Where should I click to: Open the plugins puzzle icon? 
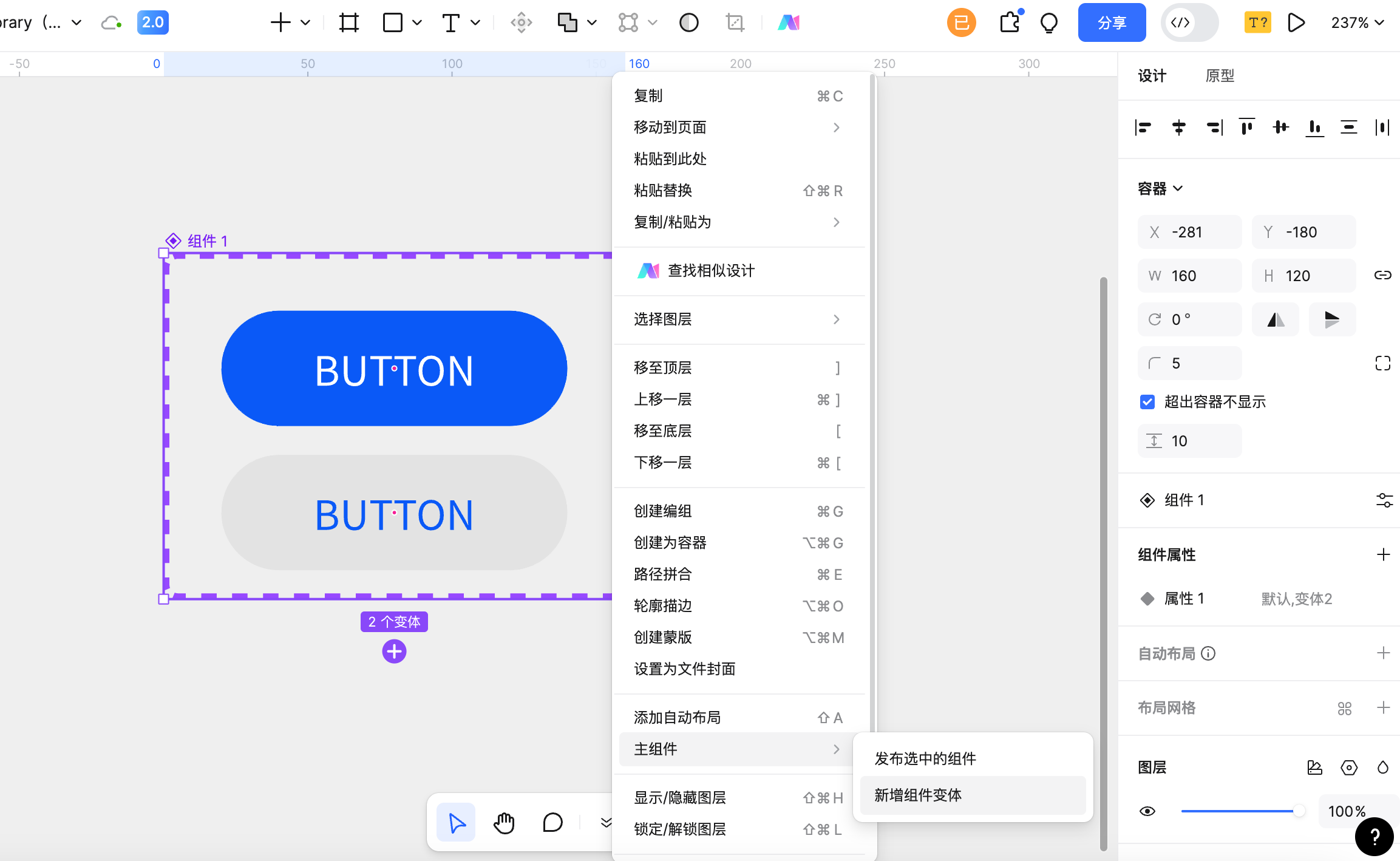[1010, 23]
